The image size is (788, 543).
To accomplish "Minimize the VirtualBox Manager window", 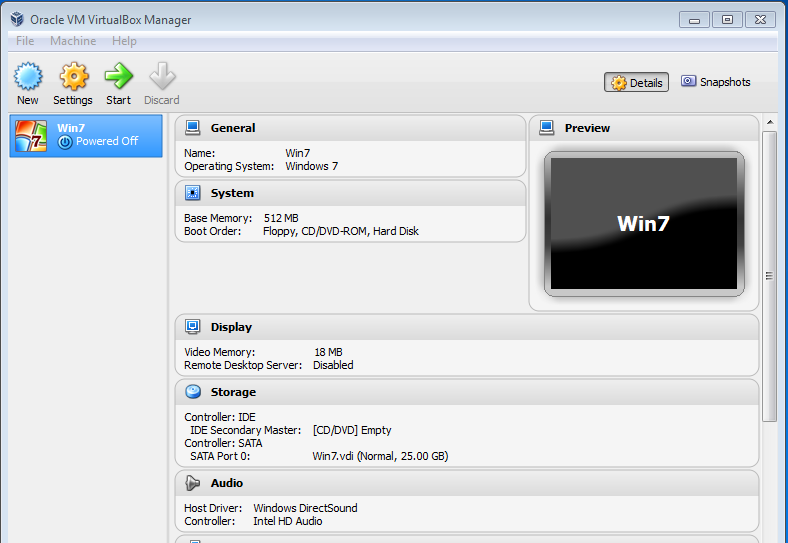I will (x=695, y=20).
